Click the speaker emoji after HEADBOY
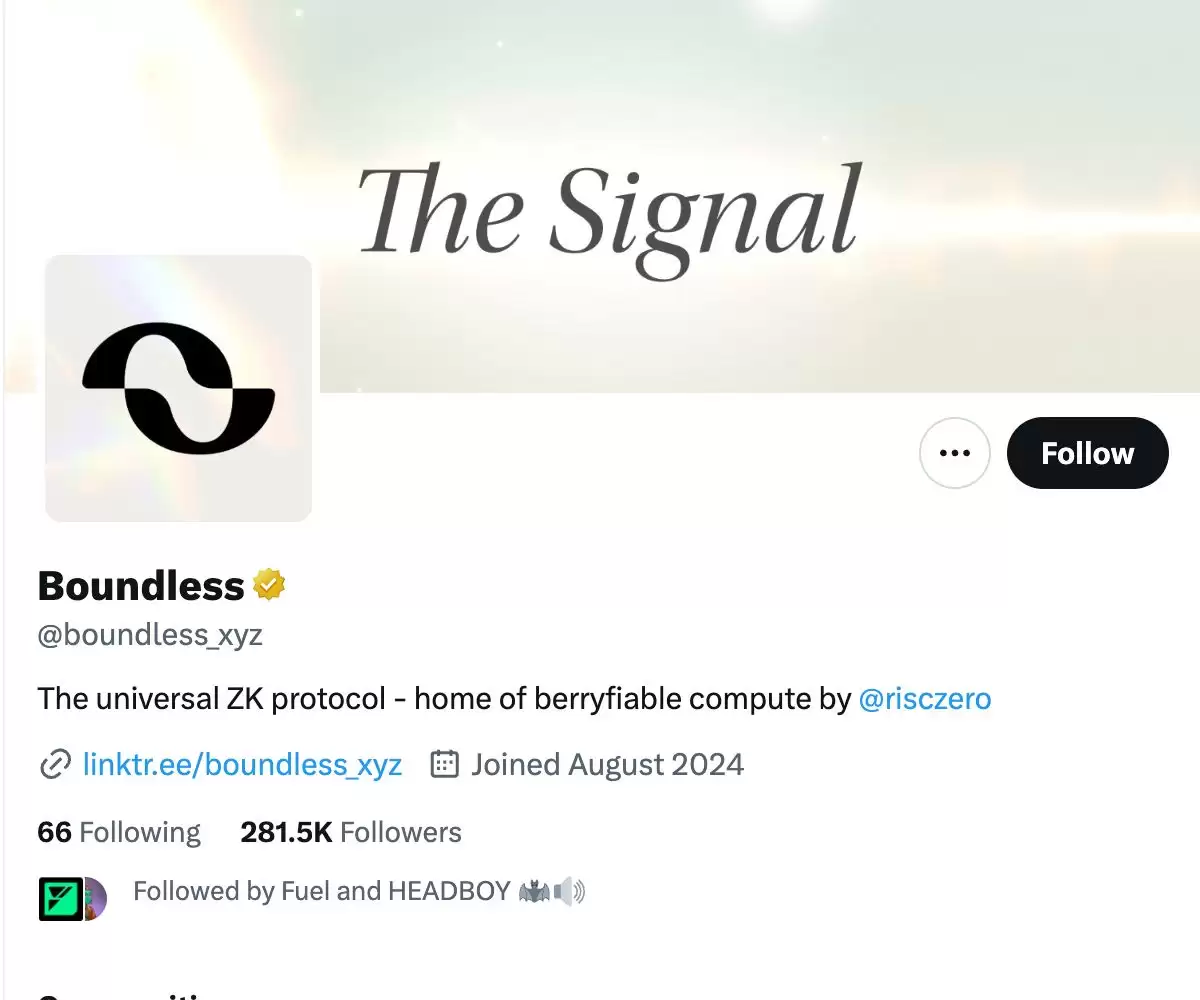The image size is (1200, 1000). 565,891
